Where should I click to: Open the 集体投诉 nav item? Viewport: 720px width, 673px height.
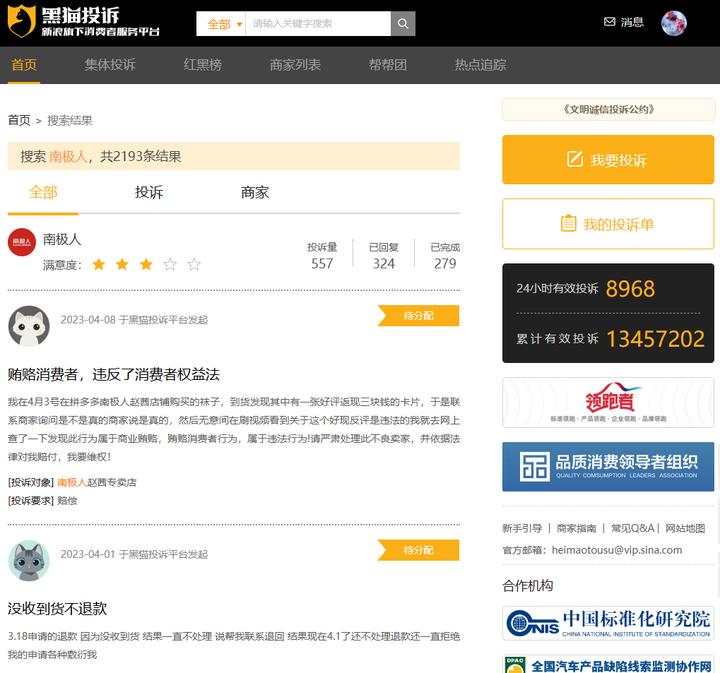pyautogui.click(x=110, y=65)
